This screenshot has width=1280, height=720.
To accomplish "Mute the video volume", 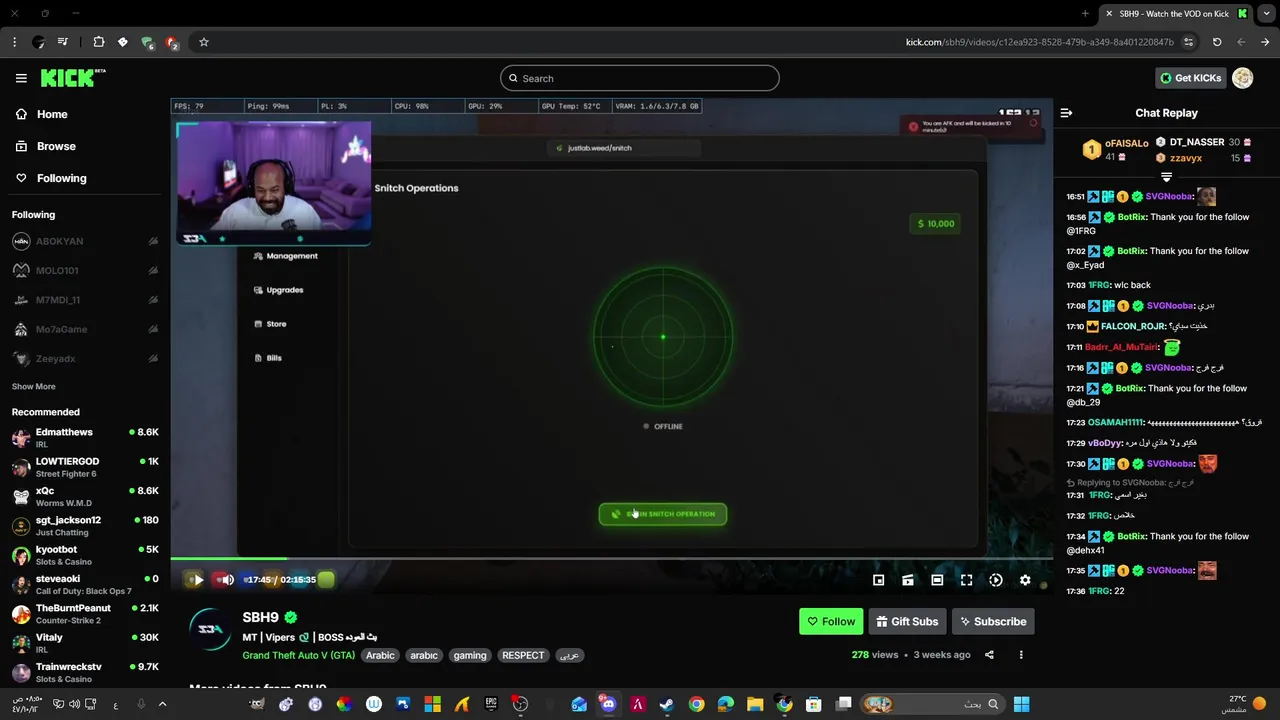I will pyautogui.click(x=227, y=580).
